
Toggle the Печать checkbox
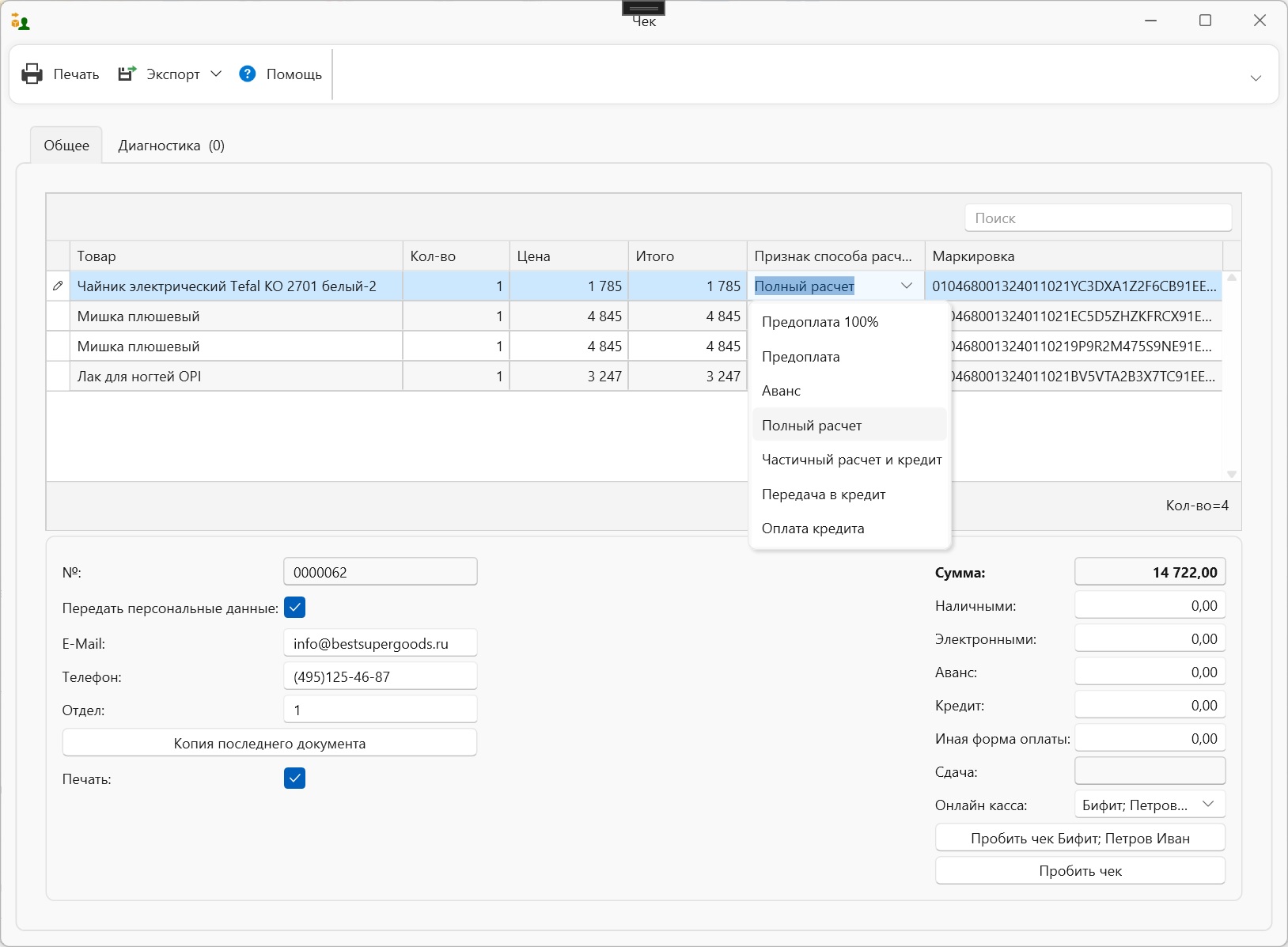pyautogui.click(x=294, y=778)
